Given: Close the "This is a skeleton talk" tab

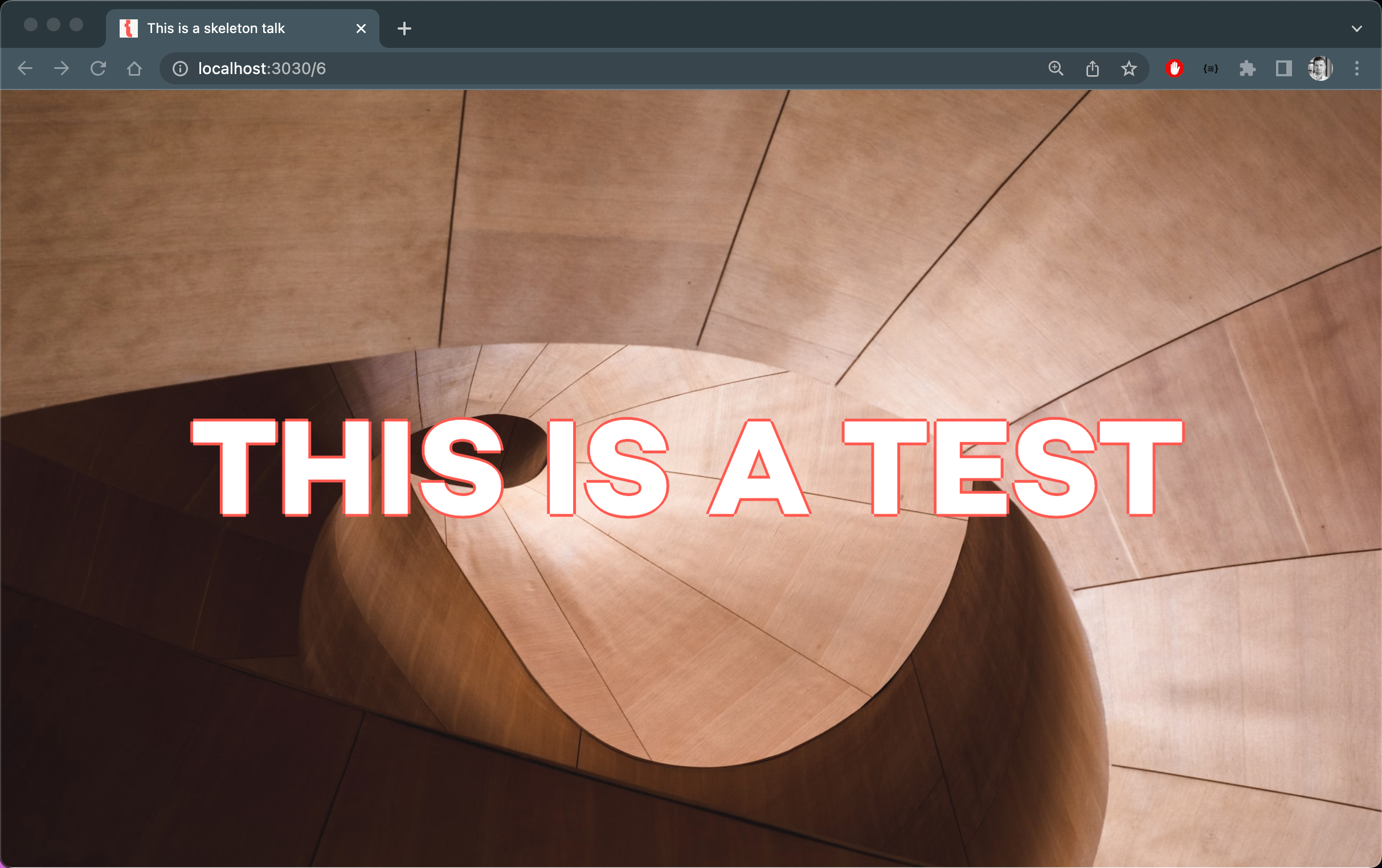Looking at the screenshot, I should [361, 28].
